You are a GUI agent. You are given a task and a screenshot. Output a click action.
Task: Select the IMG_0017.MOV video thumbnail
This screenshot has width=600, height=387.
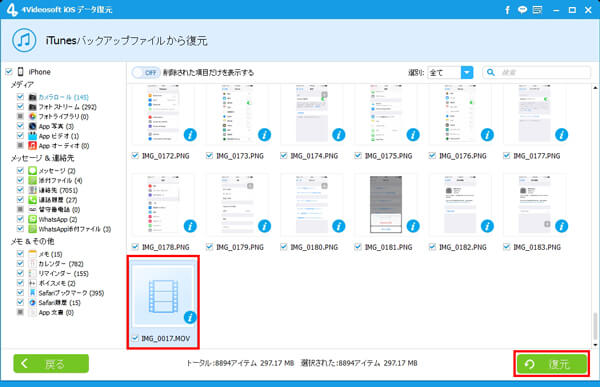click(x=163, y=297)
